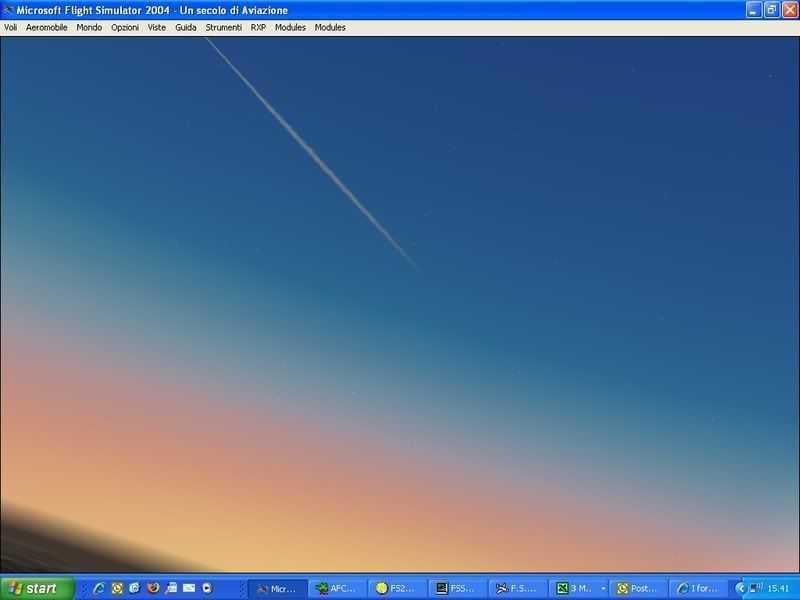Open the Opzioni menu
Screen dimensions: 800x600
click(x=125, y=28)
